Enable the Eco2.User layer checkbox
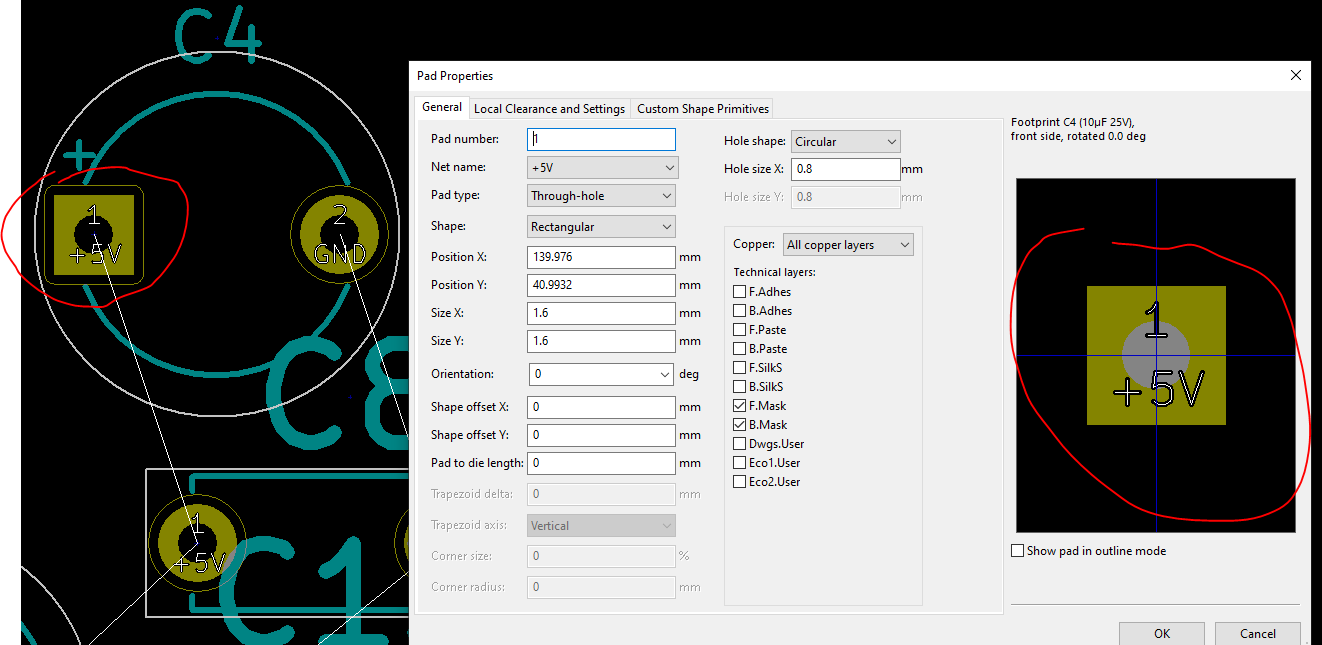The image size is (1322, 645). 740,482
